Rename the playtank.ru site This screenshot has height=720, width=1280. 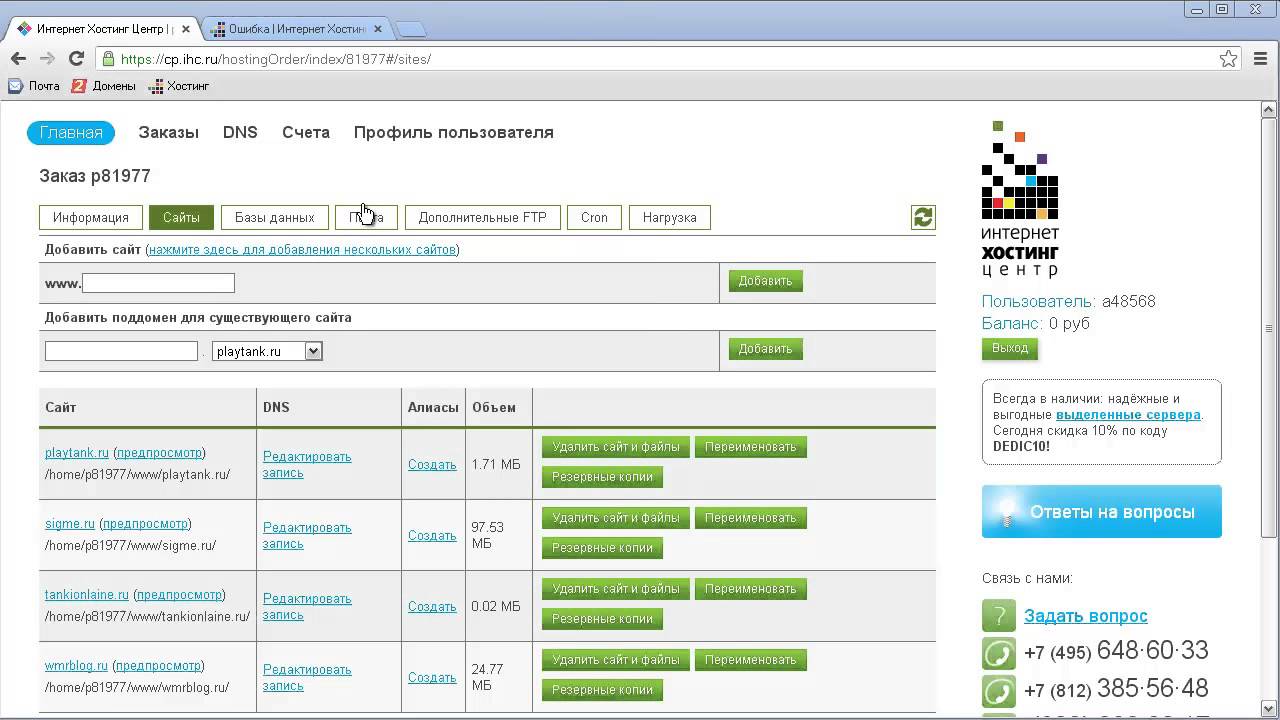pos(750,447)
